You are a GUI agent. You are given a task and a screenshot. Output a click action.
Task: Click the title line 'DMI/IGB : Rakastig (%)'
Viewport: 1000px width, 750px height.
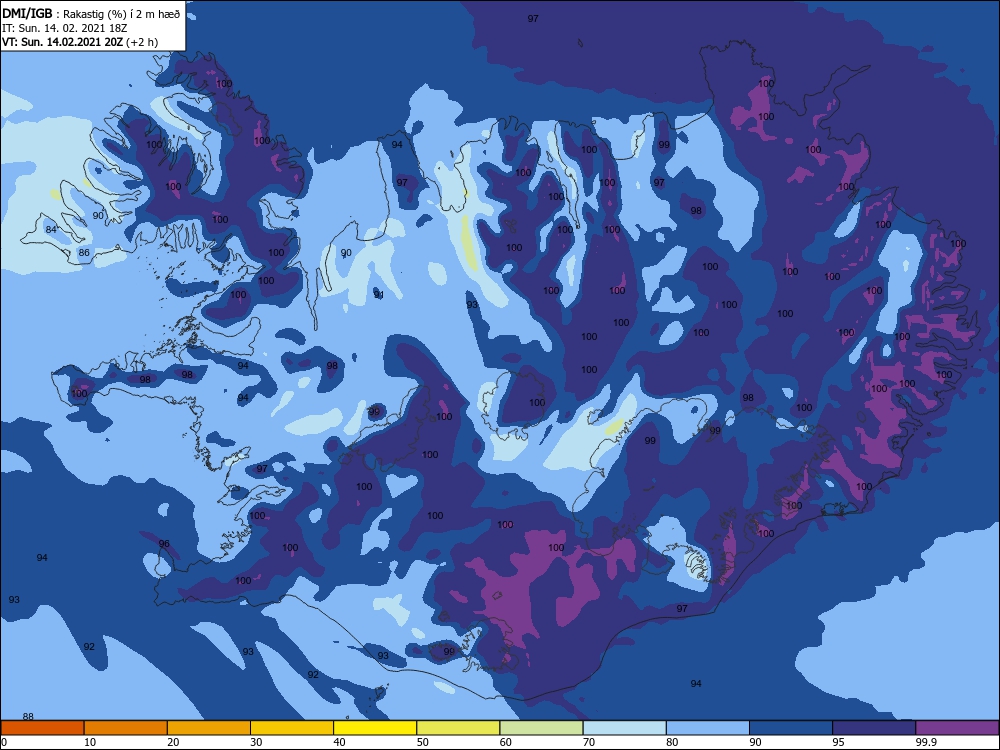[x=91, y=14]
